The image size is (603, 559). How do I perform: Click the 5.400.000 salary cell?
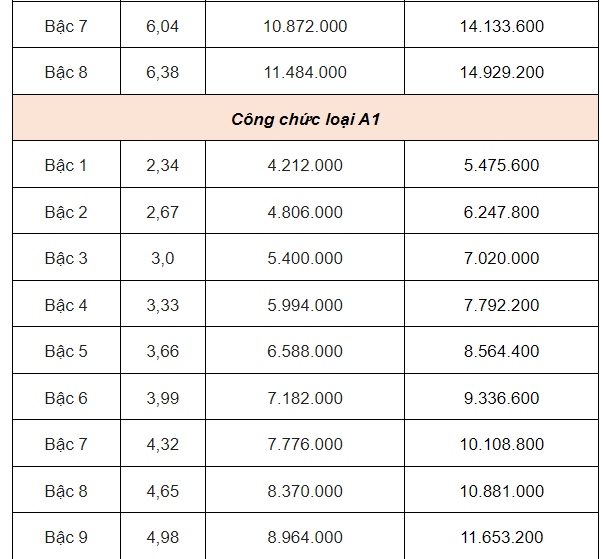tap(305, 258)
